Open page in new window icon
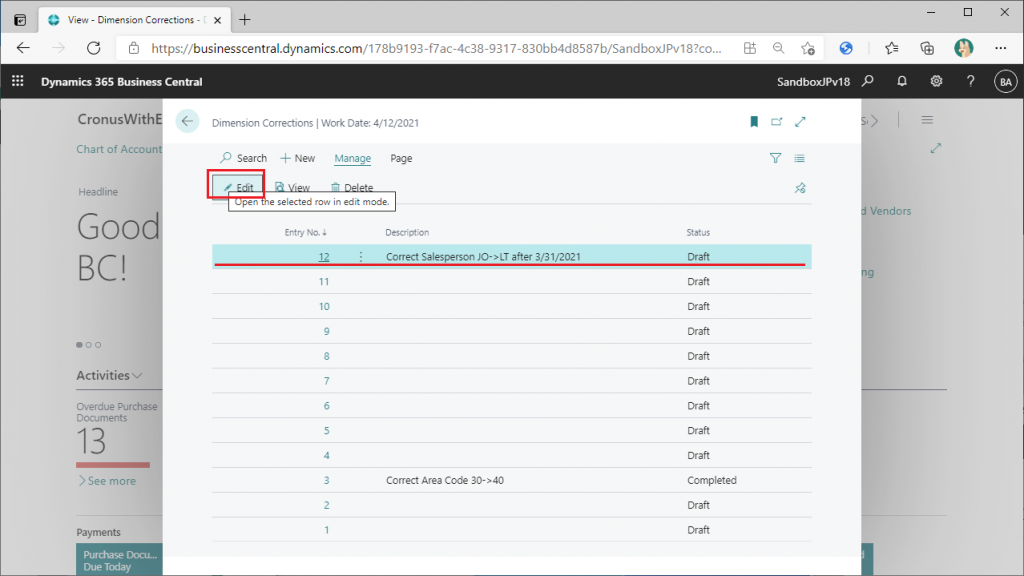The height and width of the screenshot is (576, 1024). tap(777, 122)
